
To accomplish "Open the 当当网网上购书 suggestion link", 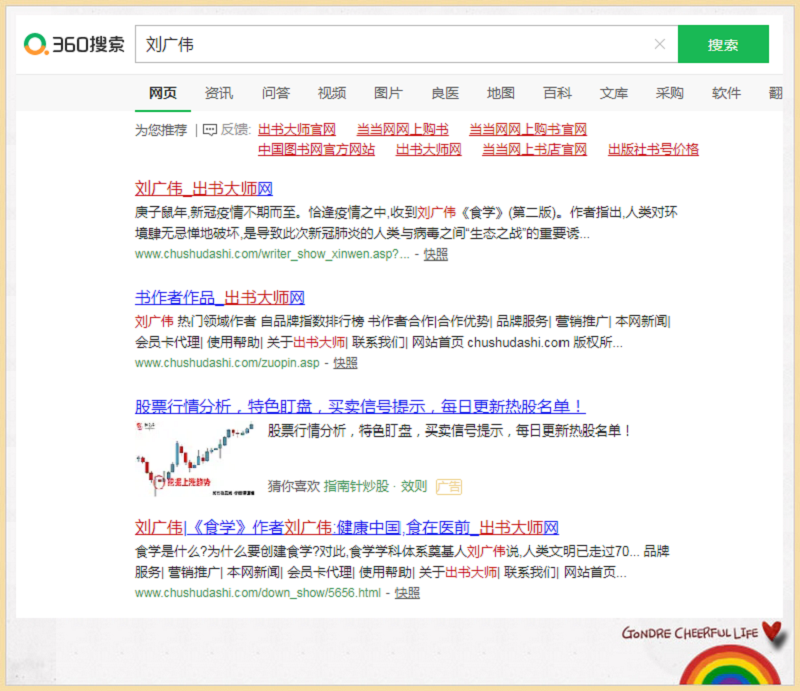I will (x=402, y=130).
